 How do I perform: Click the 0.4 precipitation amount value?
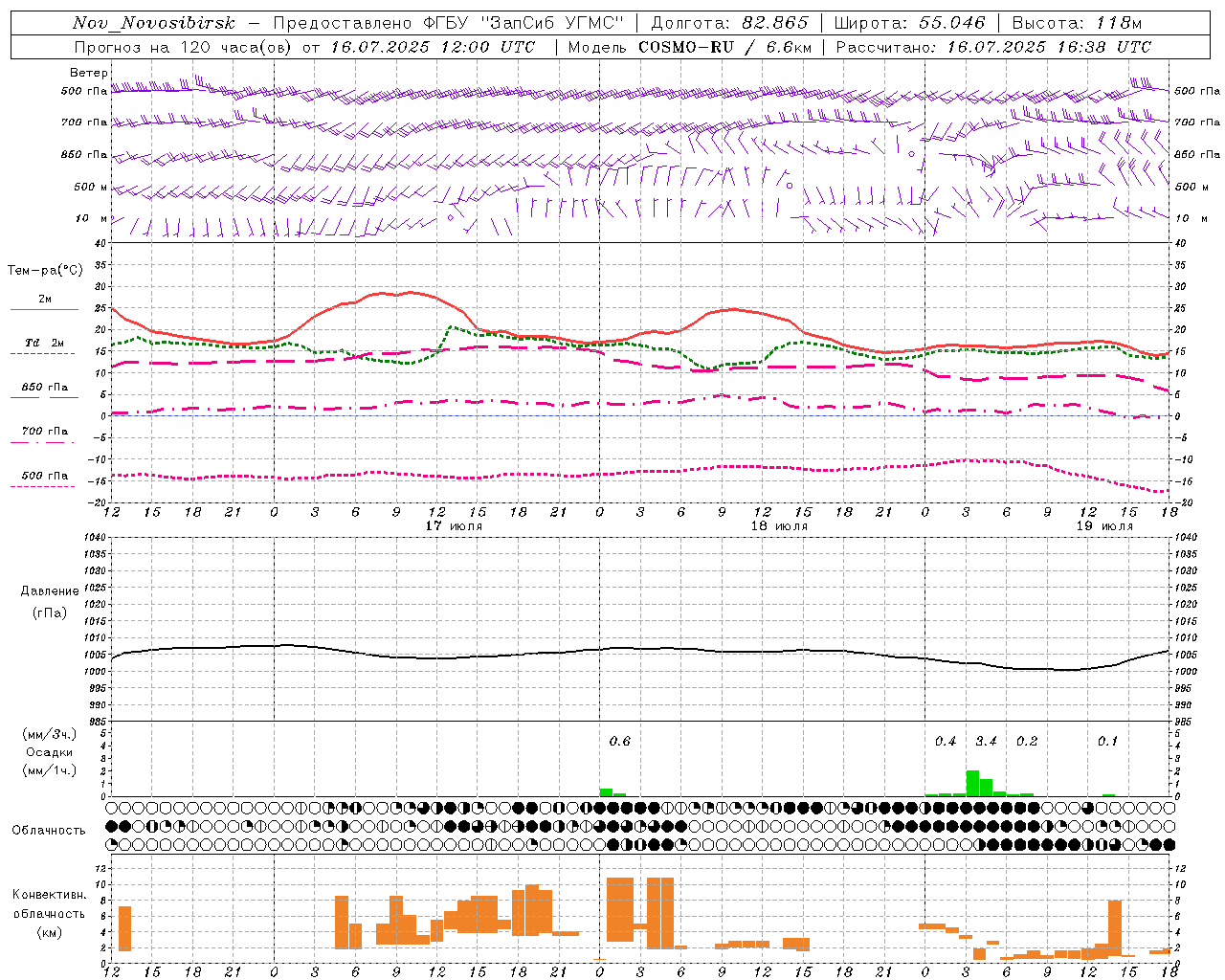(946, 742)
